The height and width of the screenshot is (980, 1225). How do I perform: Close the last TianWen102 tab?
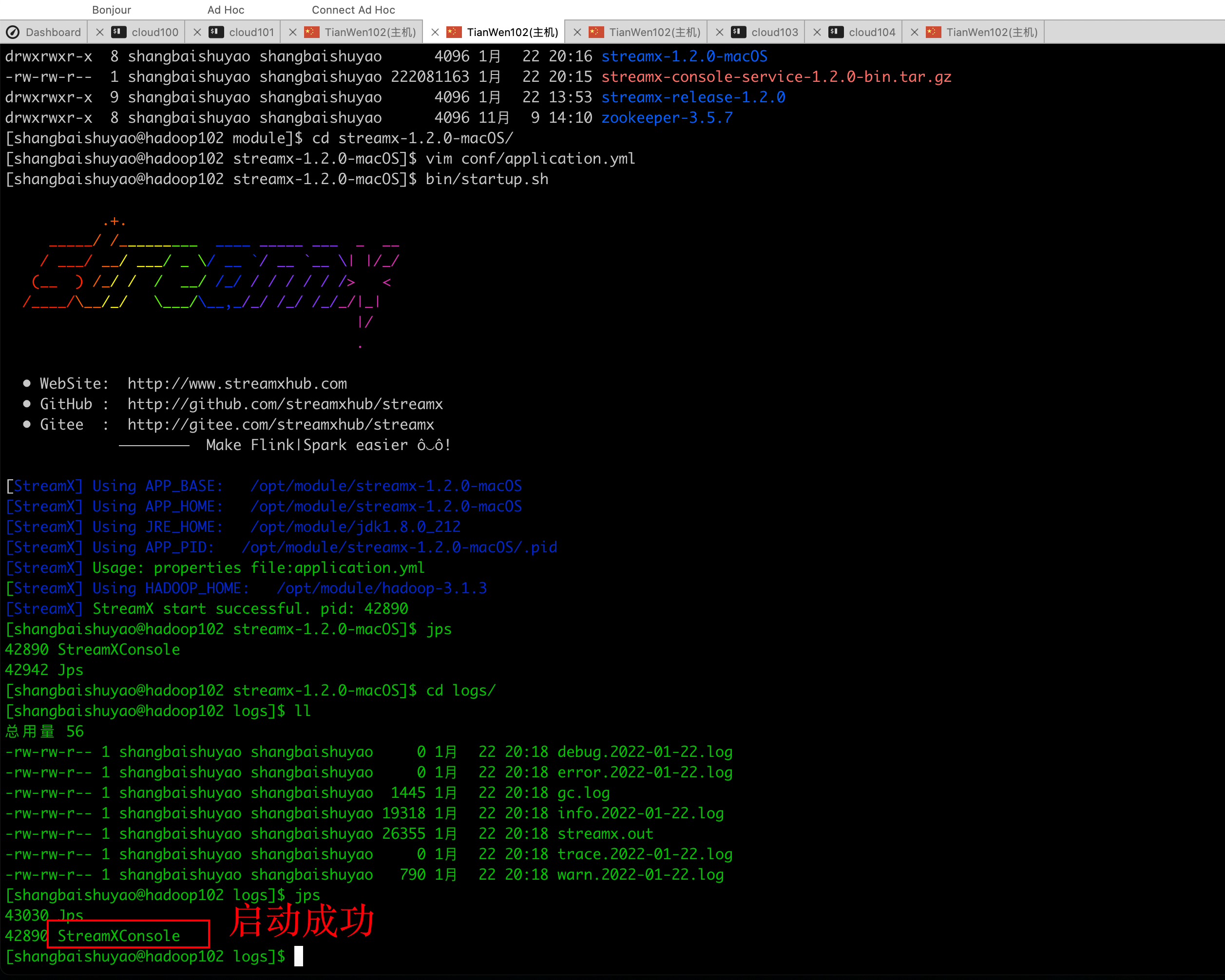[914, 32]
